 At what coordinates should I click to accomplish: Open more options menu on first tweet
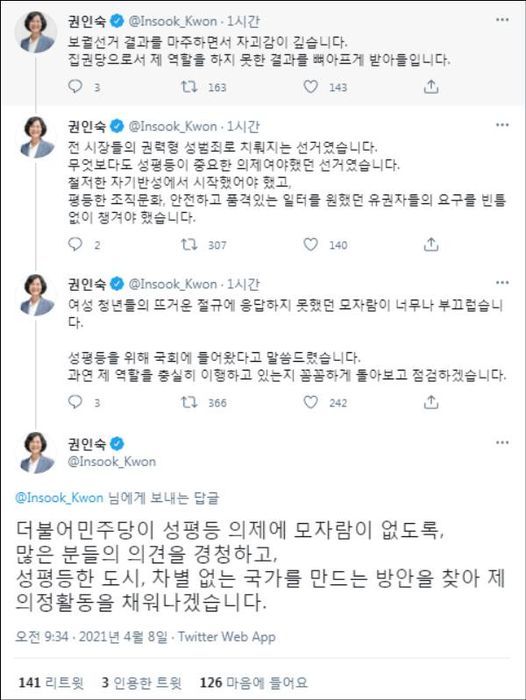pos(502,20)
